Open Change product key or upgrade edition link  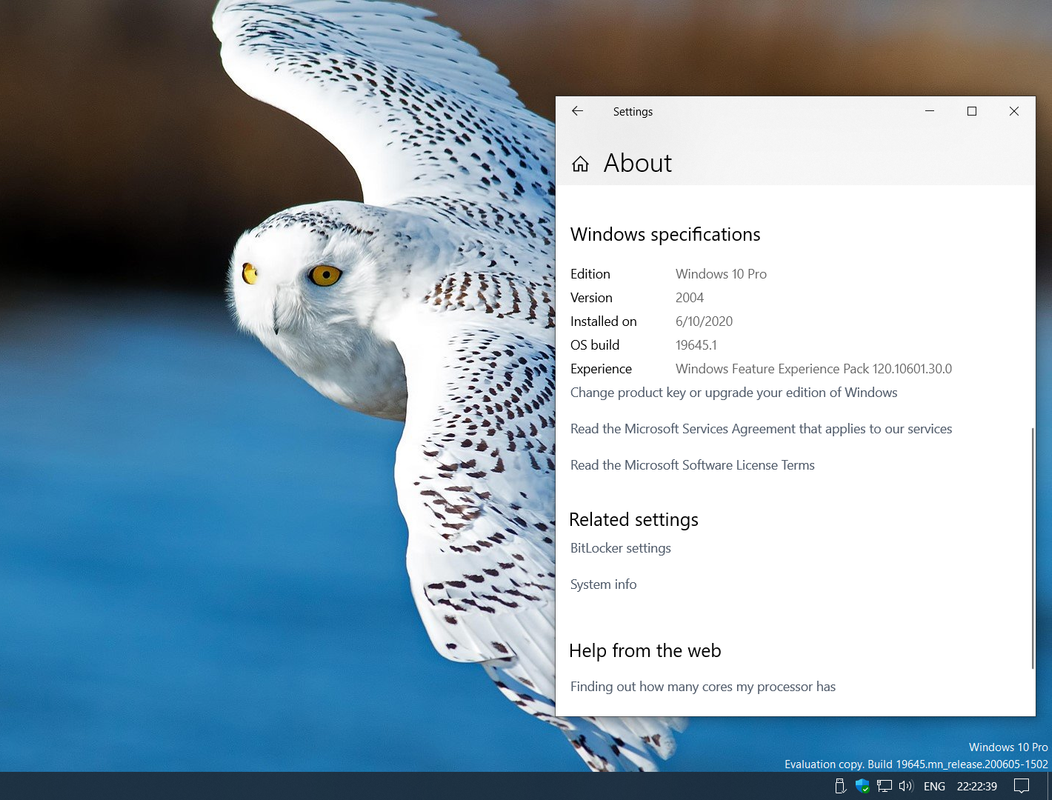(x=733, y=393)
